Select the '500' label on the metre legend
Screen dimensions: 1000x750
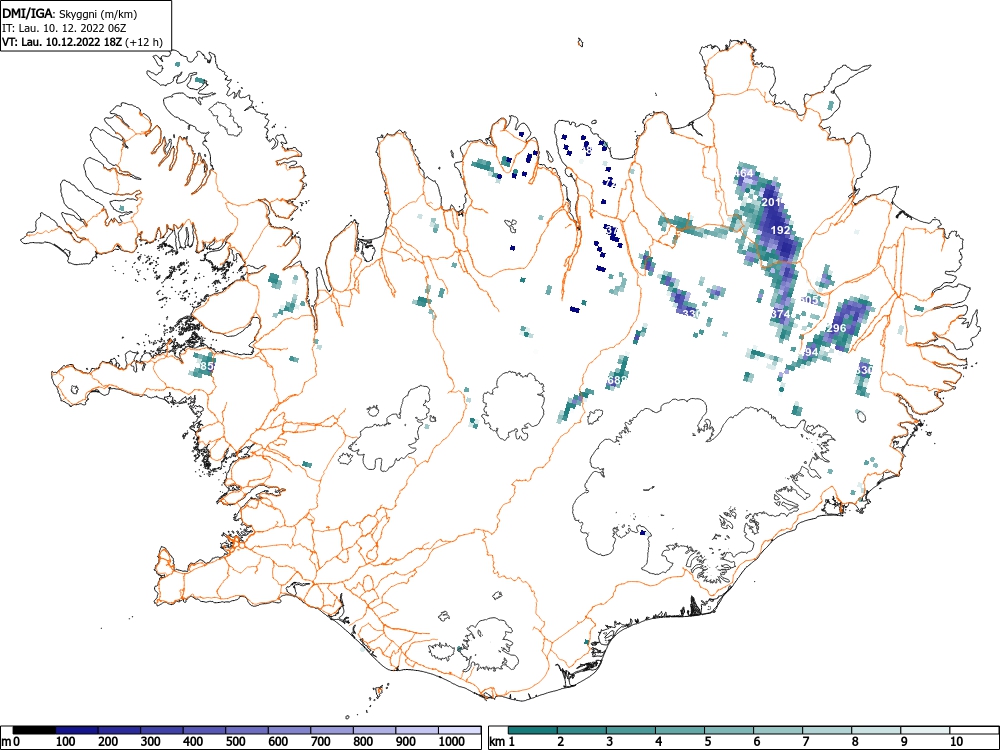(x=235, y=742)
